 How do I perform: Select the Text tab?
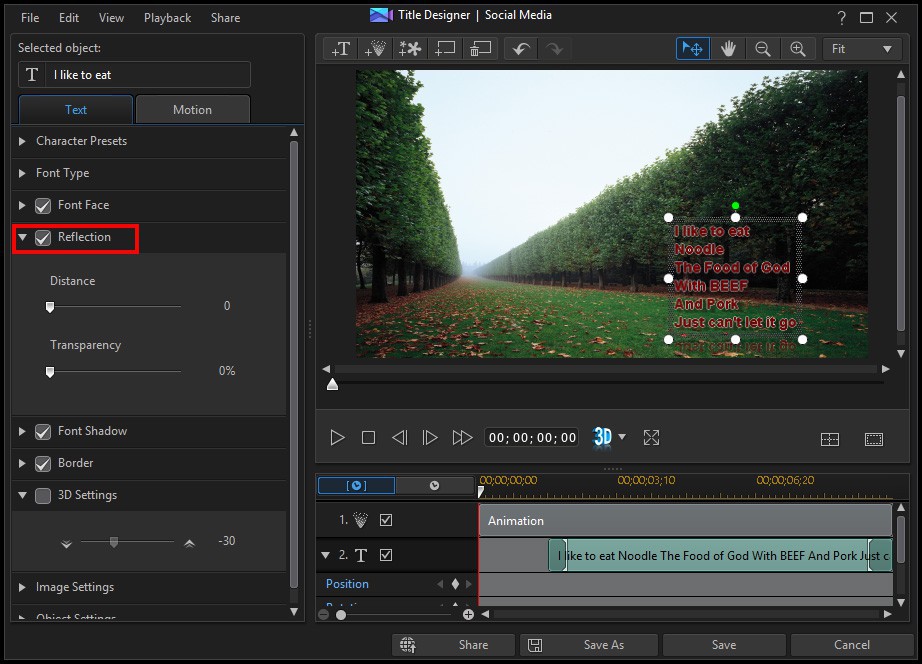pos(76,109)
